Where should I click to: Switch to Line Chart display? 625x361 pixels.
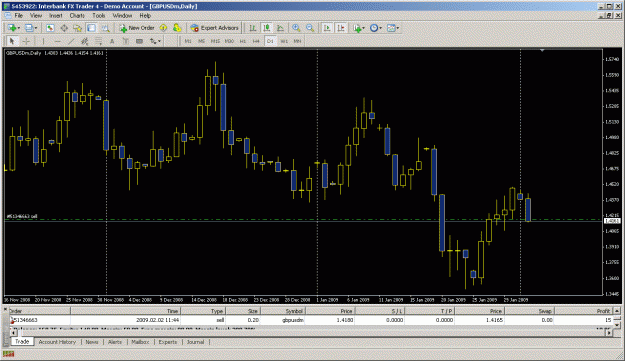pos(281,28)
